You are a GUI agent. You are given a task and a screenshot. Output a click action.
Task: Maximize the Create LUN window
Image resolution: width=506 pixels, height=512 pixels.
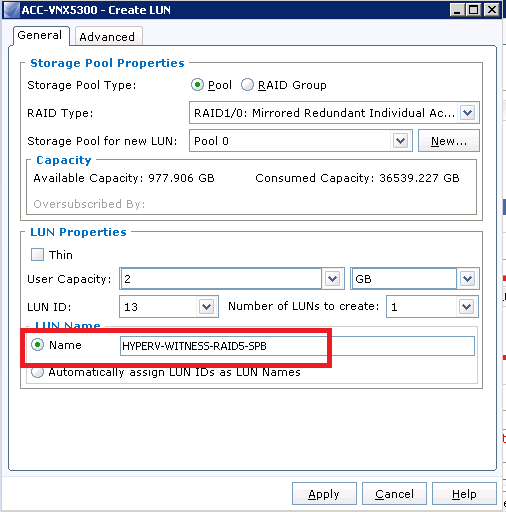(474, 10)
